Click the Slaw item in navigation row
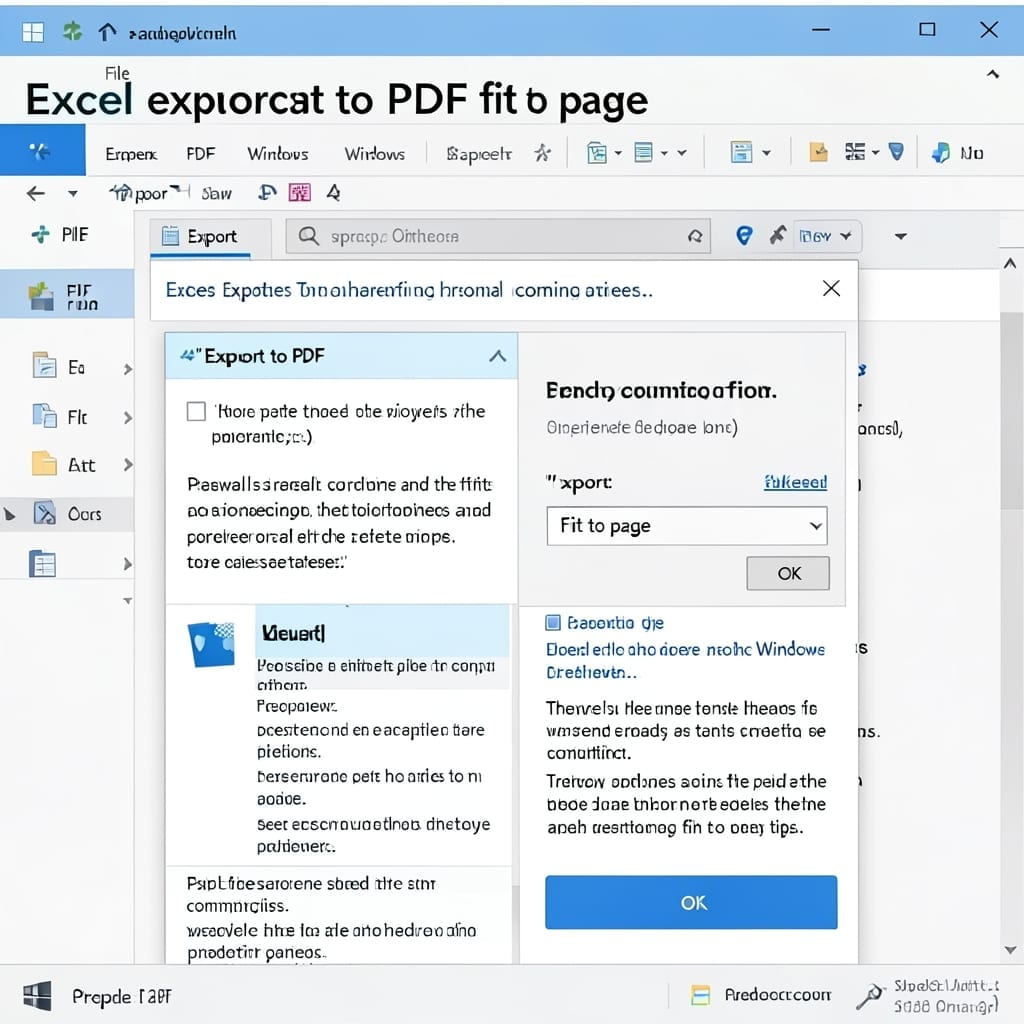Screen dimensions: 1024x1024 216,193
